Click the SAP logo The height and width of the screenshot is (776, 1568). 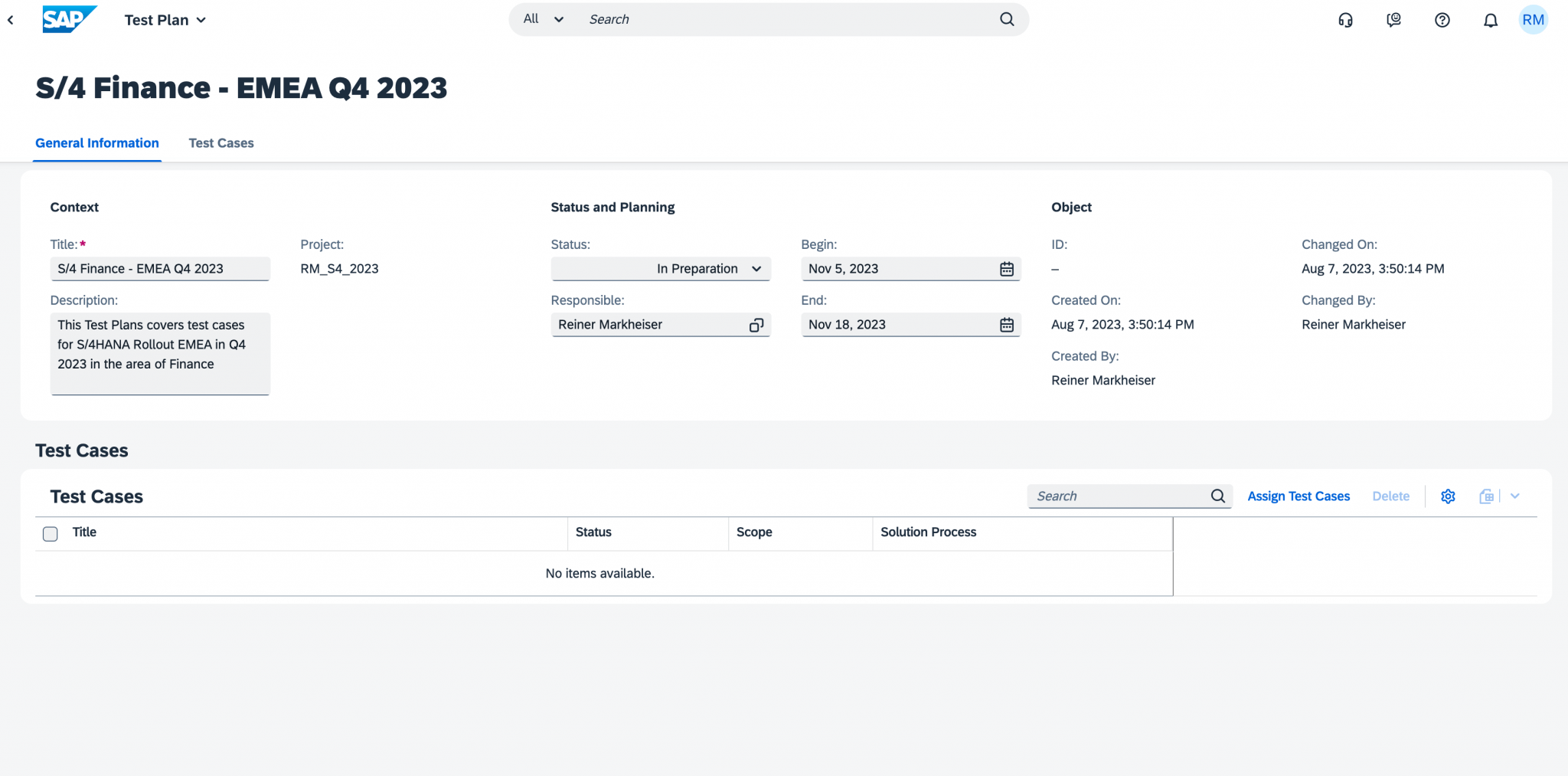coord(70,19)
